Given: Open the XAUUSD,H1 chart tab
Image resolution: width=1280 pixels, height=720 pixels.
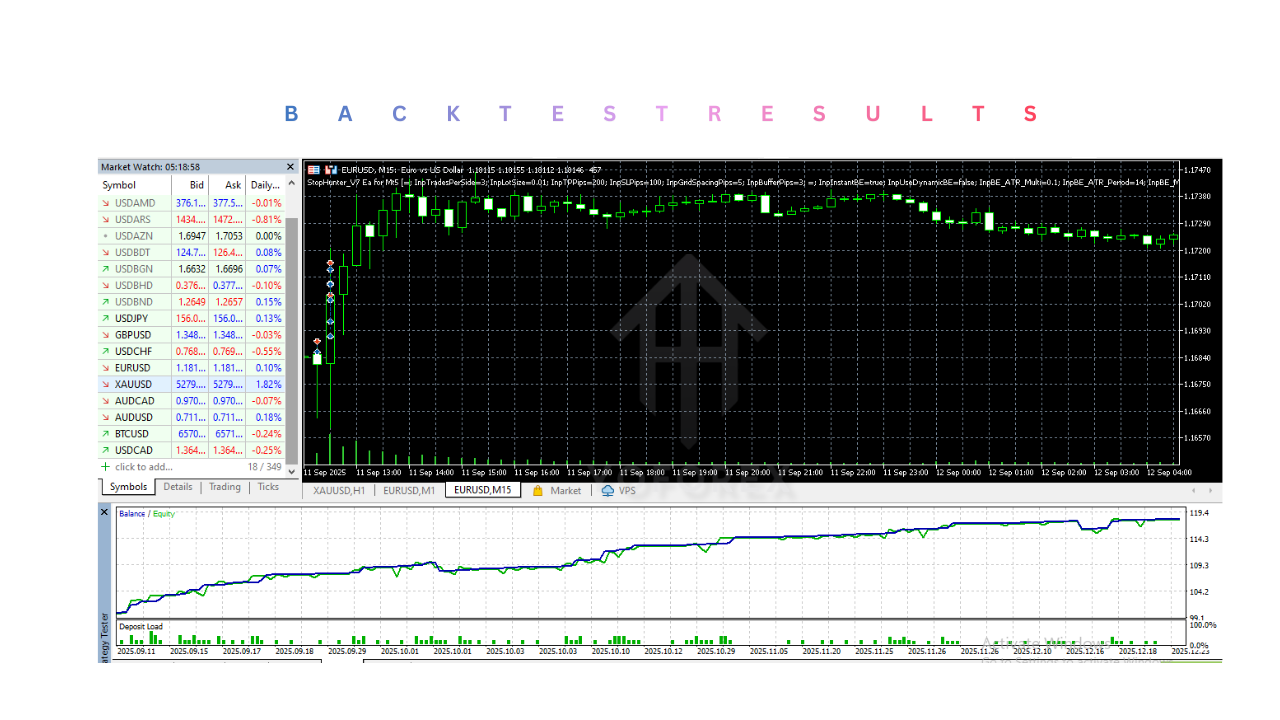Looking at the screenshot, I should 341,490.
